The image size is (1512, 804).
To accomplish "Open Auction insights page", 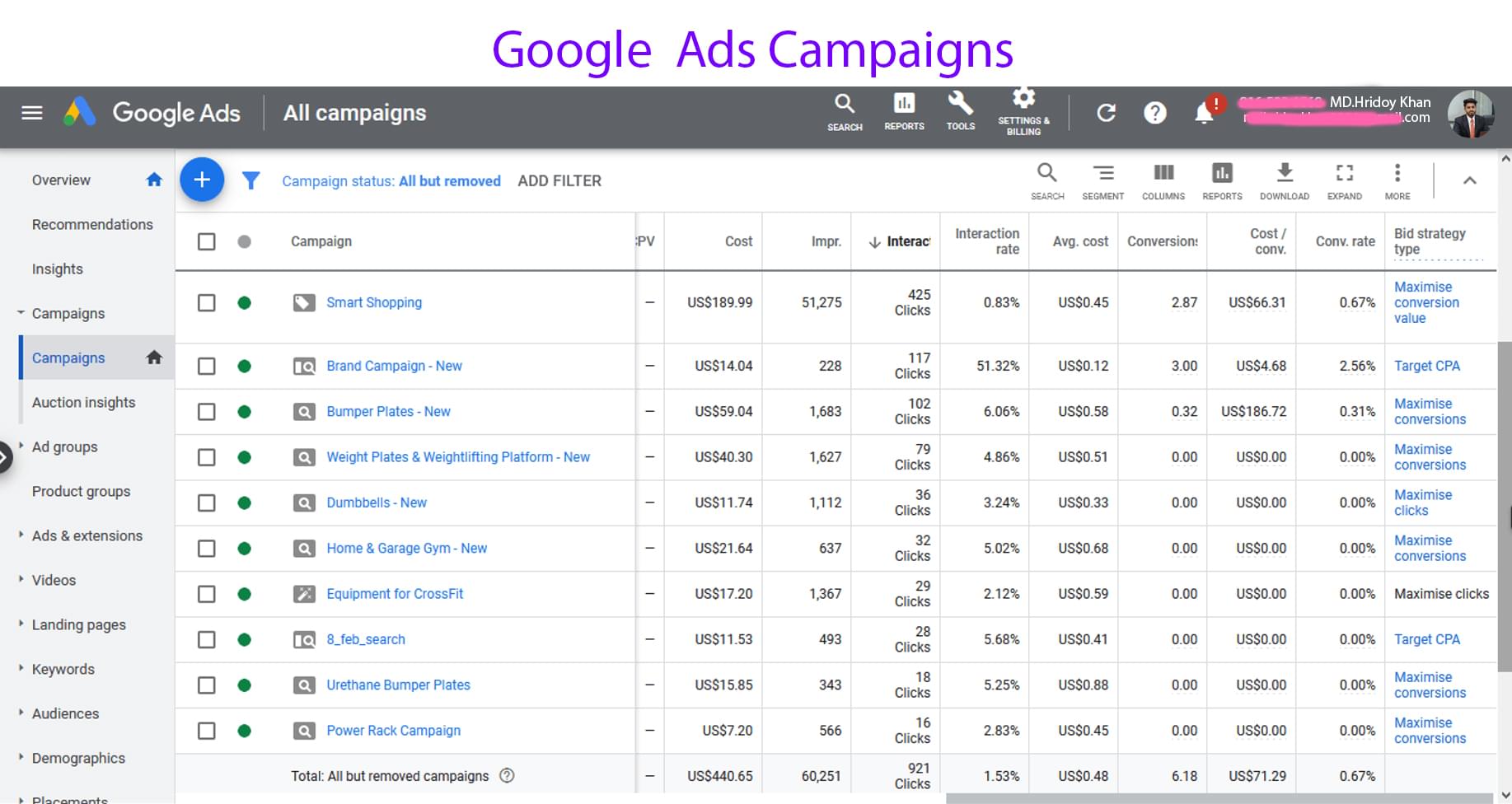I will [83, 402].
